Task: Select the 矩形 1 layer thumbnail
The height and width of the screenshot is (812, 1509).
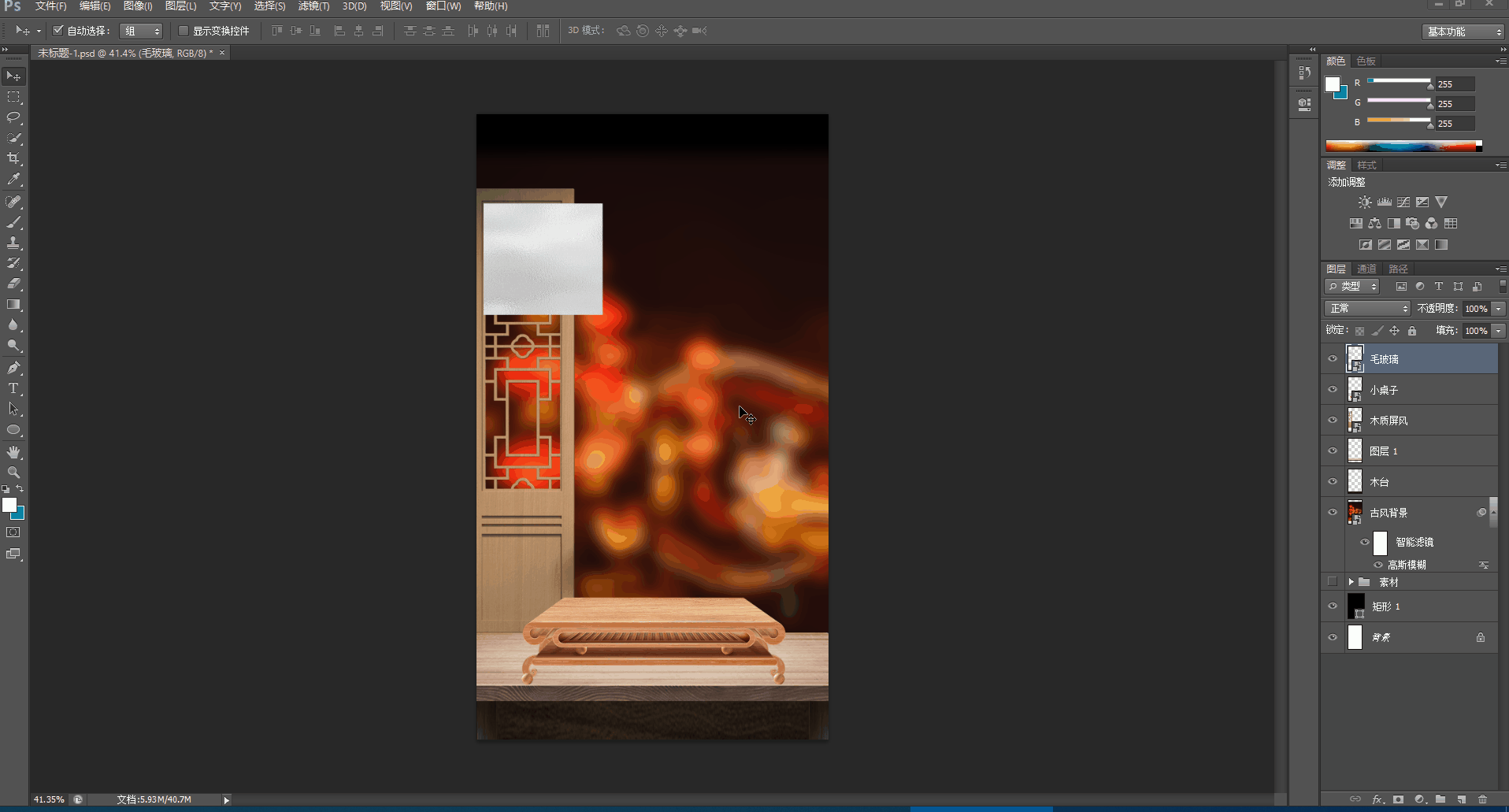Action: (x=1355, y=606)
